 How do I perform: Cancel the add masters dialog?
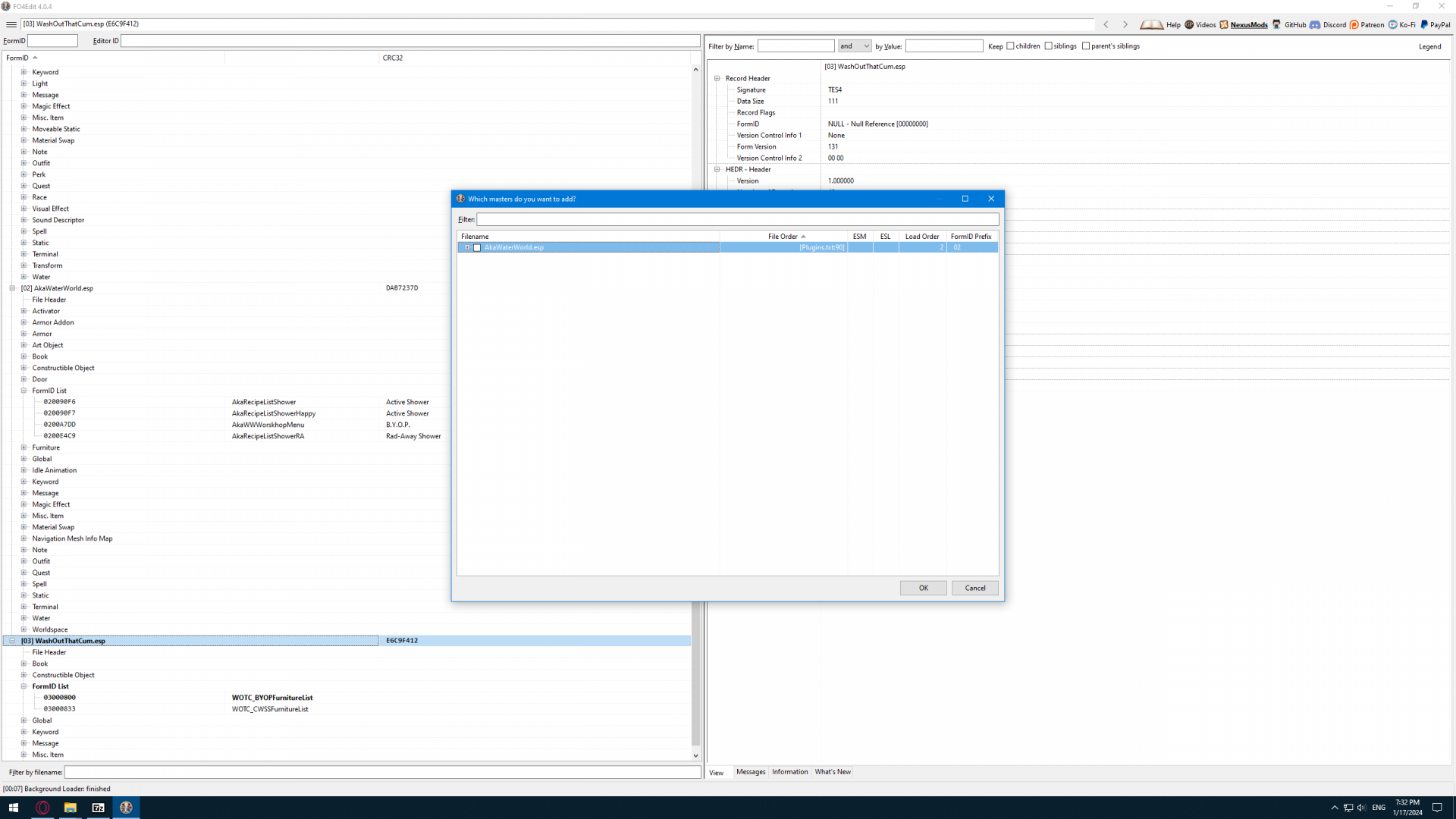(x=974, y=588)
